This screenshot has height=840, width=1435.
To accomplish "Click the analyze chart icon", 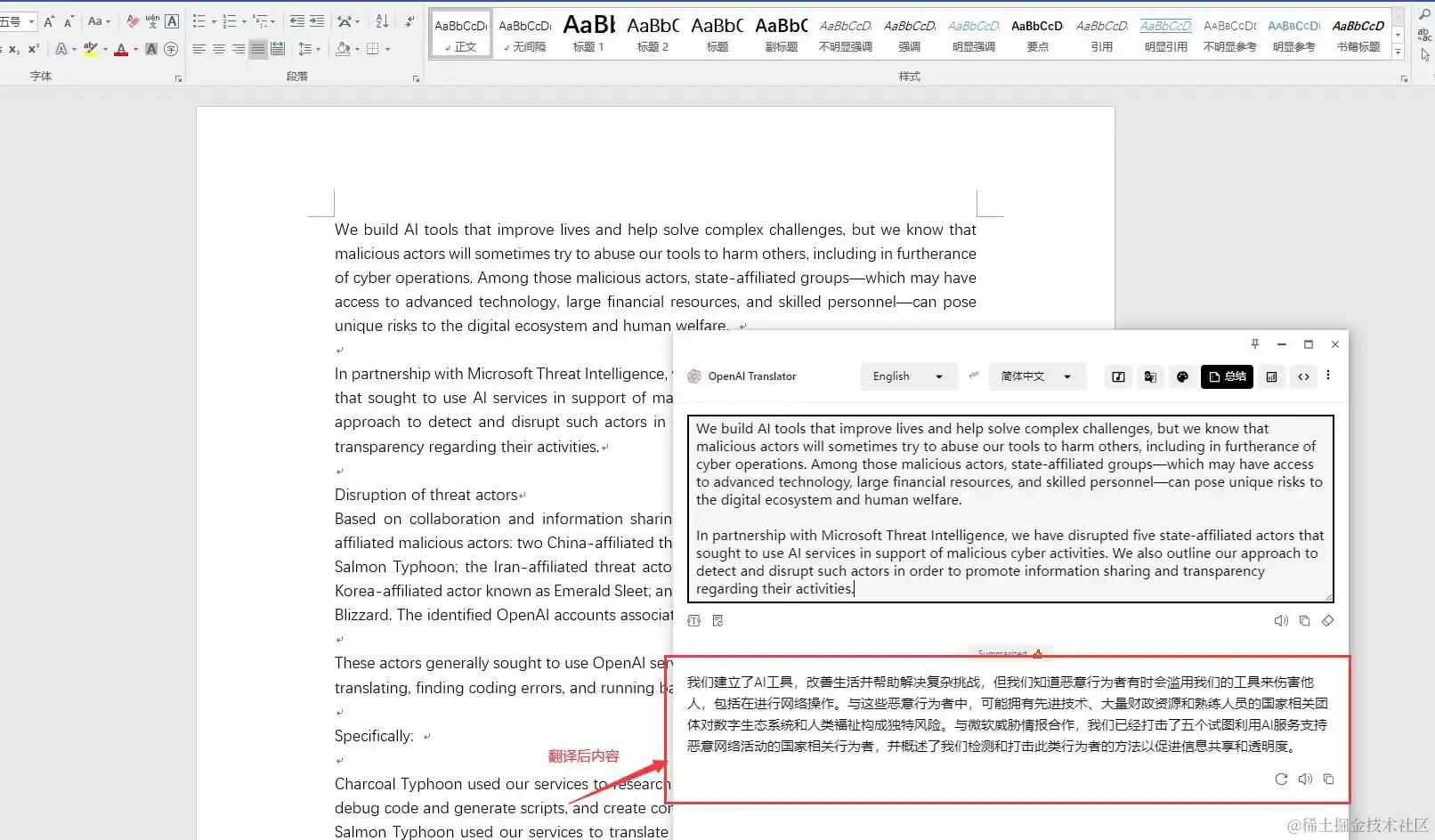I will tap(1271, 376).
